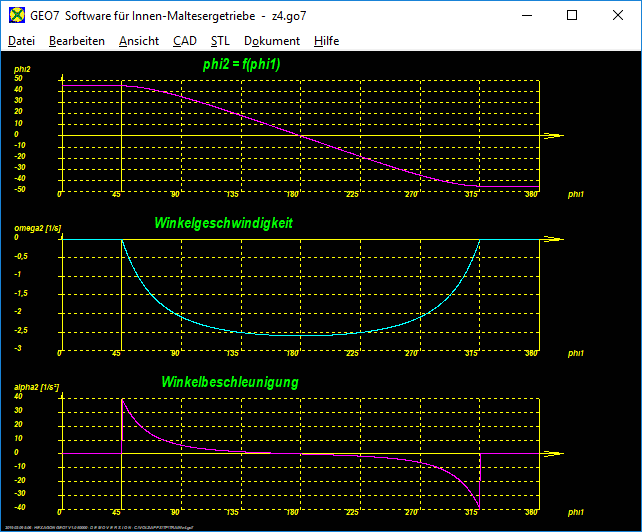The width and height of the screenshot is (642, 532).
Task: Click the 'alpha2 [1/s²]' axis label
Action: 36,386
